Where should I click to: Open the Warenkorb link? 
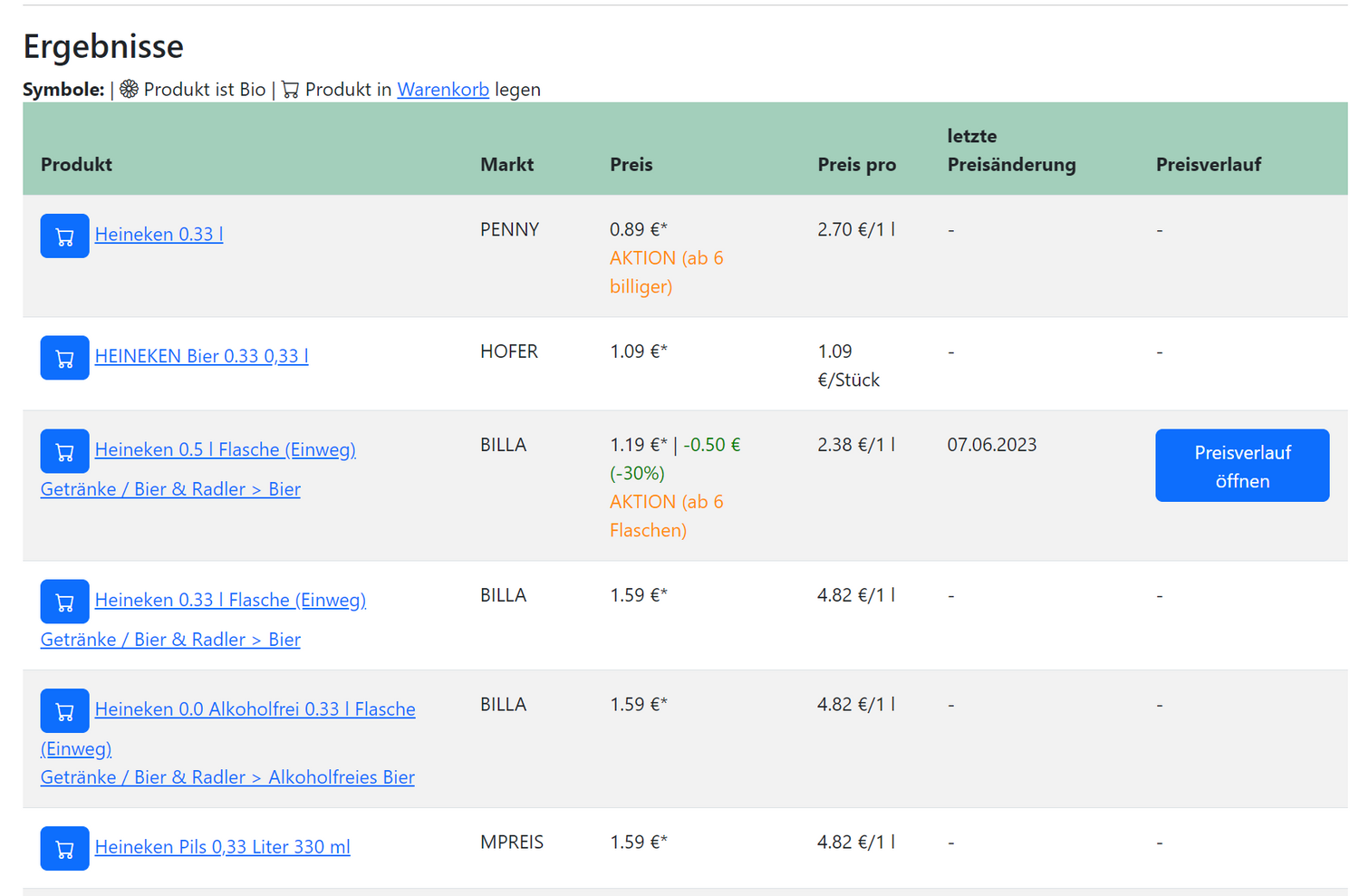coord(442,90)
